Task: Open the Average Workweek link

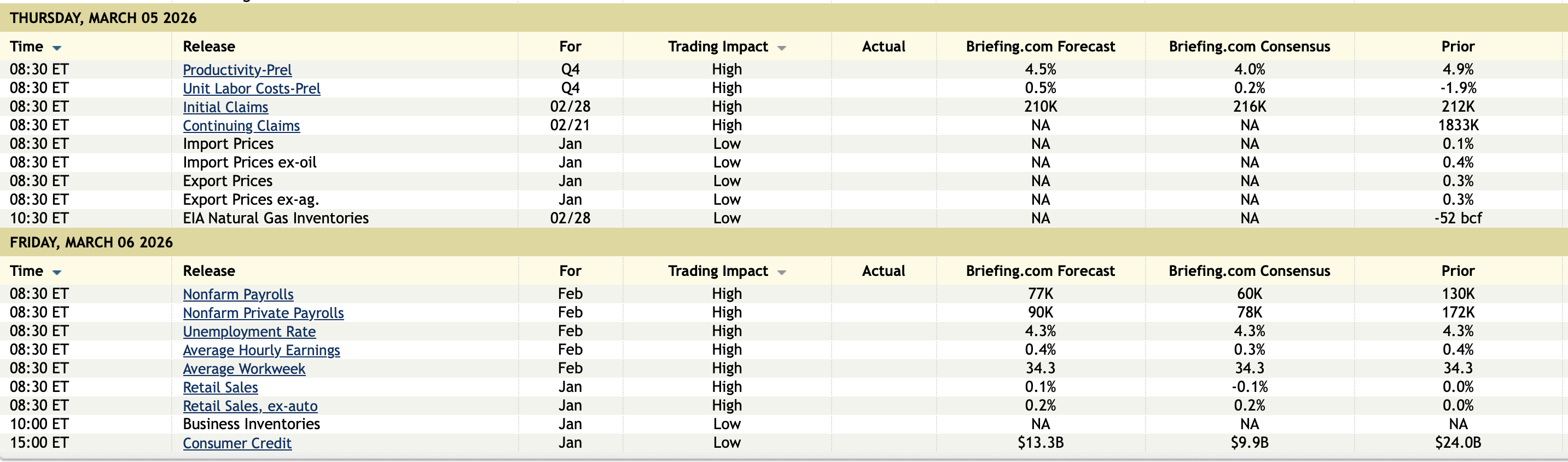Action: [x=244, y=369]
